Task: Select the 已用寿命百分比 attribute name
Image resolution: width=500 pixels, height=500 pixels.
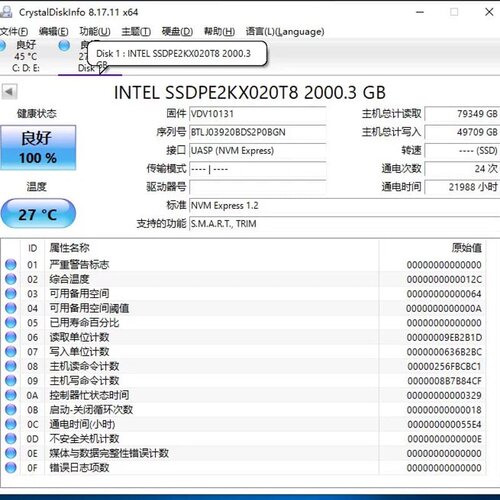Action: click(x=84, y=322)
